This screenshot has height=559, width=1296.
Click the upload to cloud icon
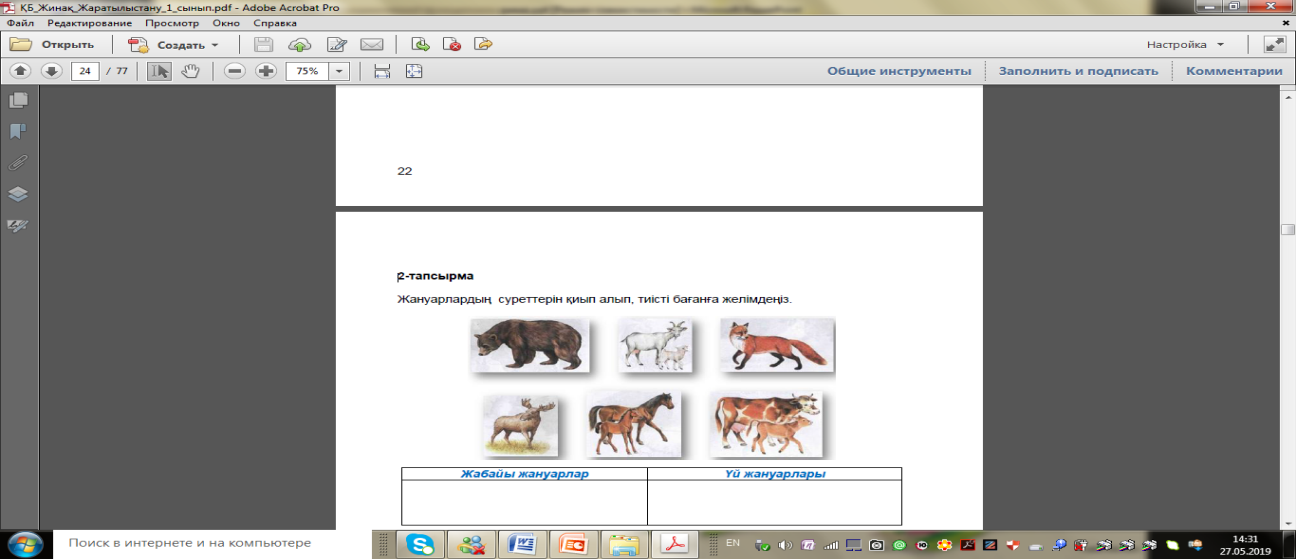[x=299, y=45]
